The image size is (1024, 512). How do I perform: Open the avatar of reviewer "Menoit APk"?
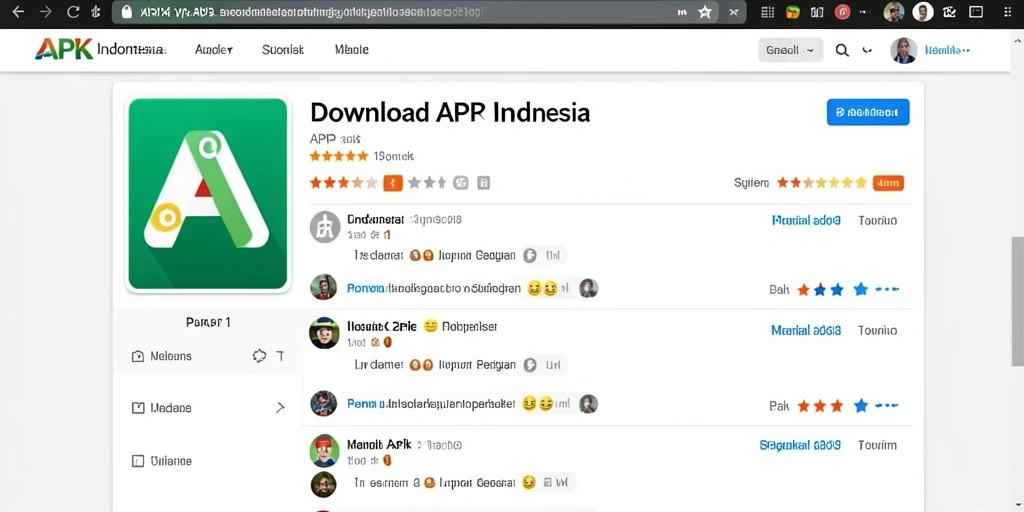pyautogui.click(x=324, y=450)
